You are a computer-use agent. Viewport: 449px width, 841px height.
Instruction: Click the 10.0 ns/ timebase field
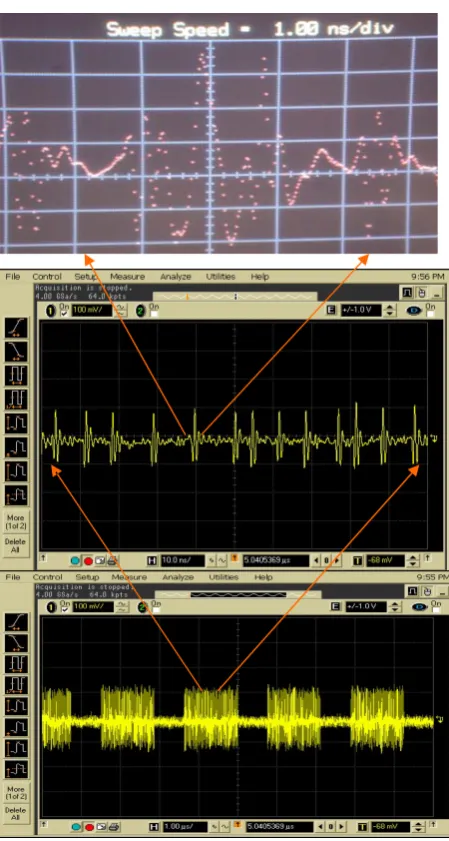(x=183, y=561)
